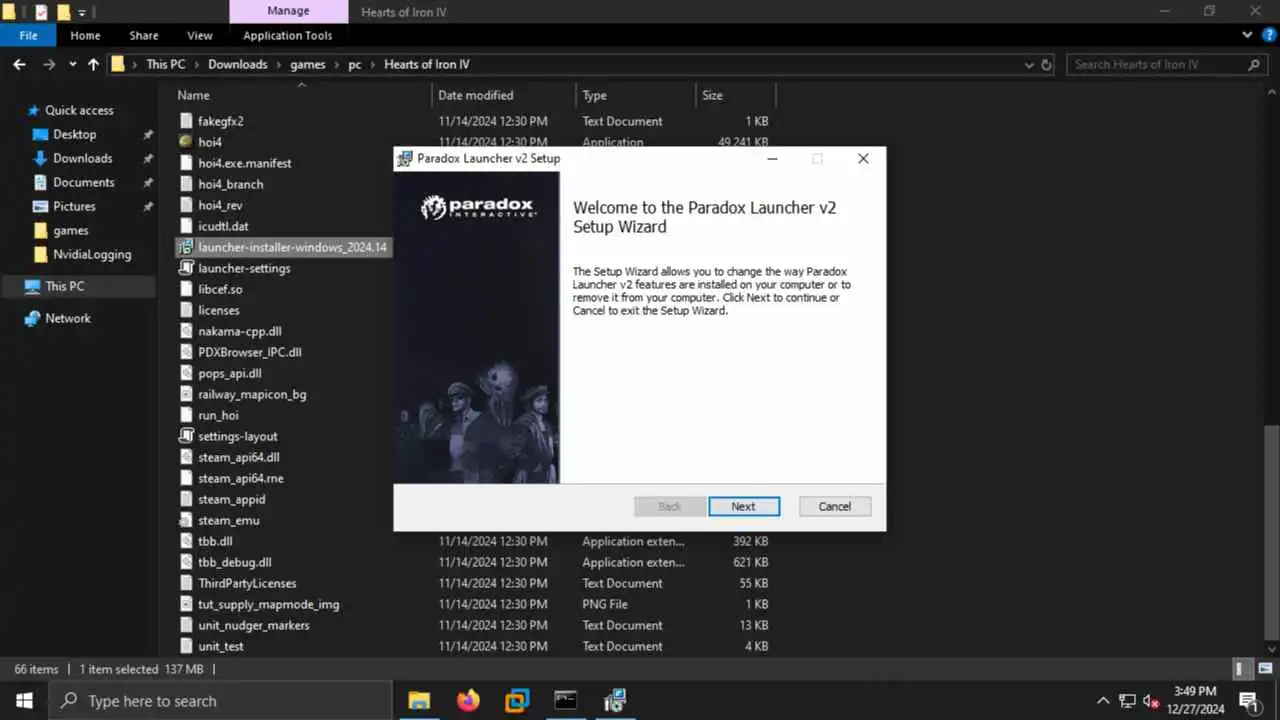The height and width of the screenshot is (720, 1280).
Task: Click Cancel in the Setup Wizard
Action: pos(835,506)
